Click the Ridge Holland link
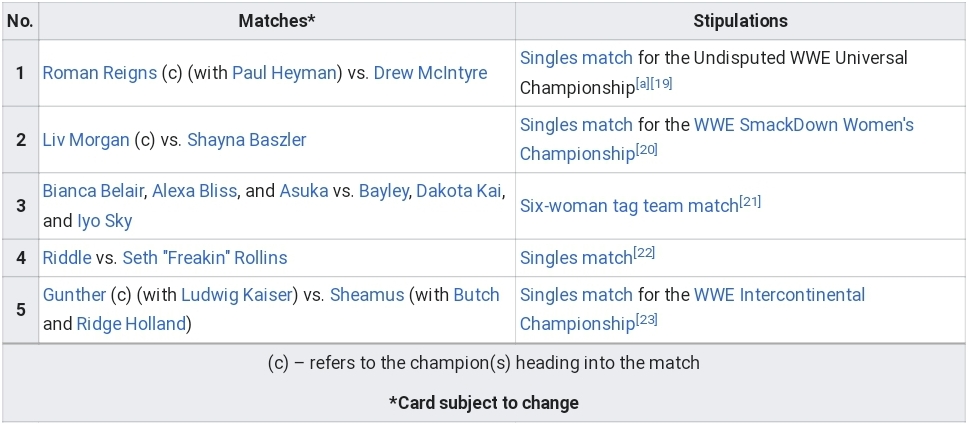 131,323
